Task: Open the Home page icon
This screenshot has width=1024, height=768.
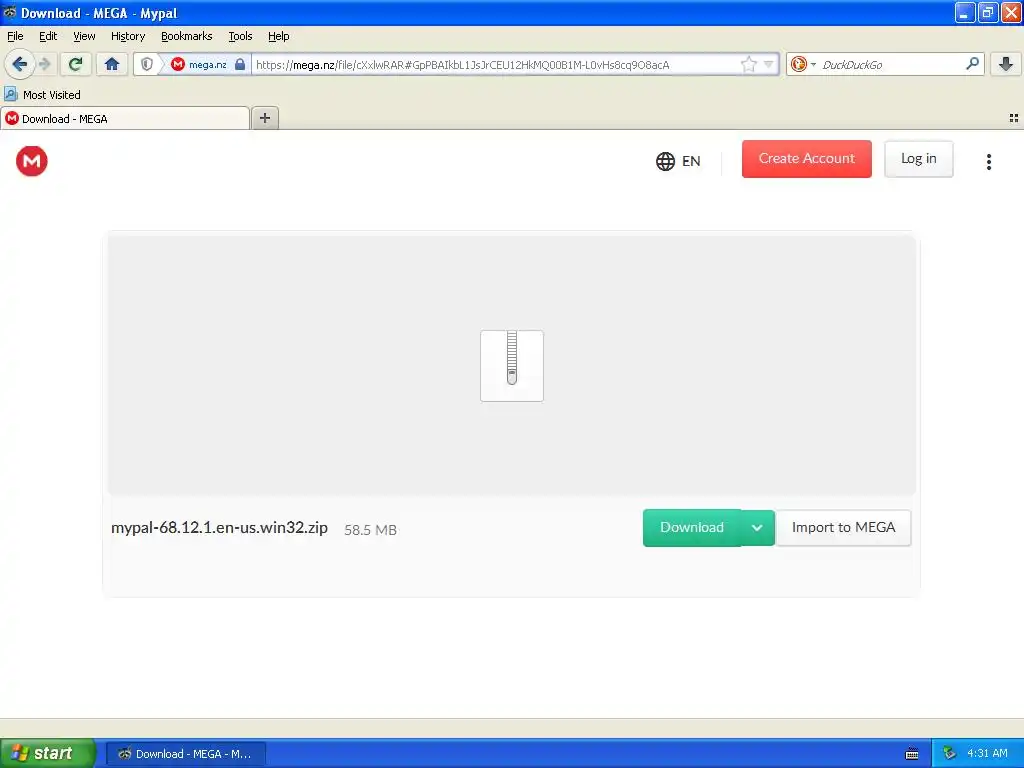Action: pos(112,64)
